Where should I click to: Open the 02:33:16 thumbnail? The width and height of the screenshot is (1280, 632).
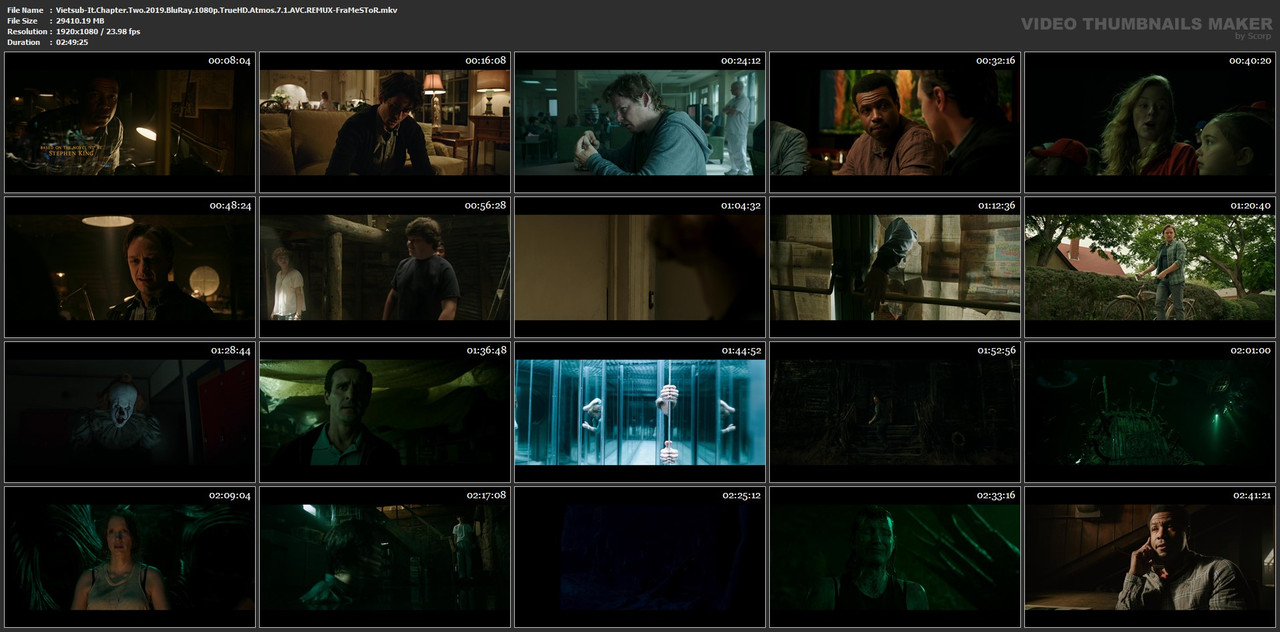(895, 557)
